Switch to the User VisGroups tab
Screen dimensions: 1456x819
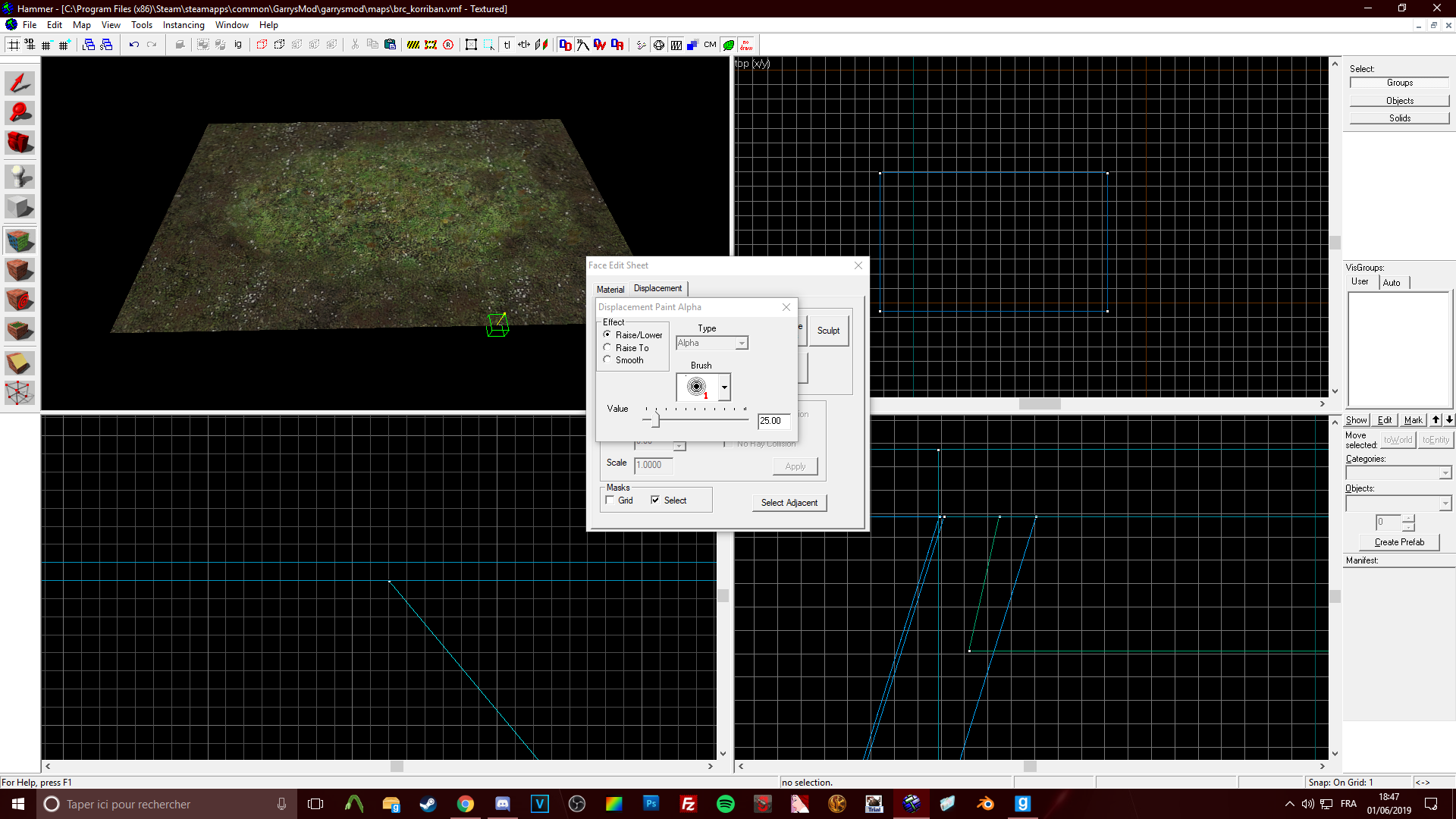tap(1360, 281)
